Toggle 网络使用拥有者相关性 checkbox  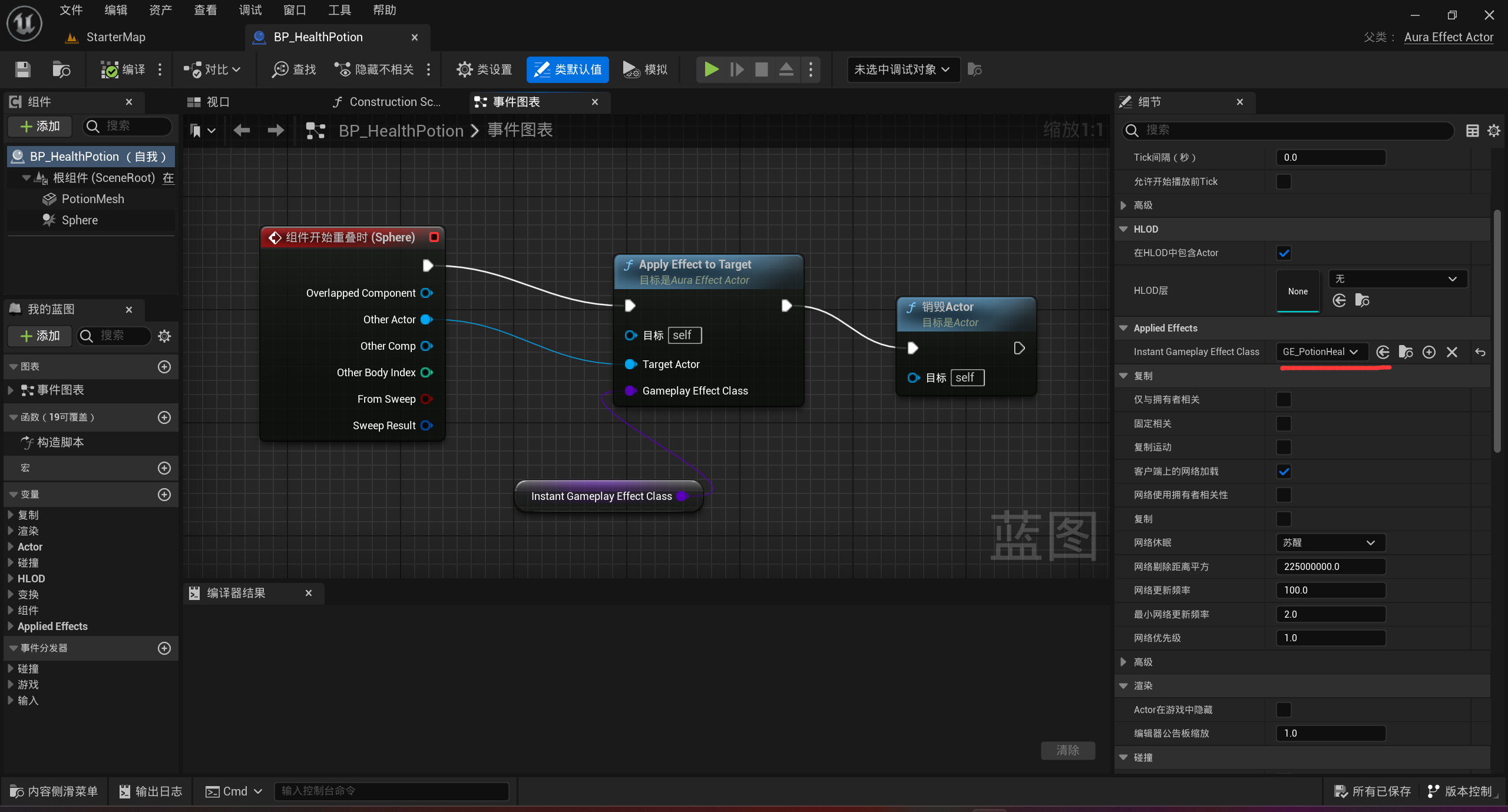(1284, 495)
